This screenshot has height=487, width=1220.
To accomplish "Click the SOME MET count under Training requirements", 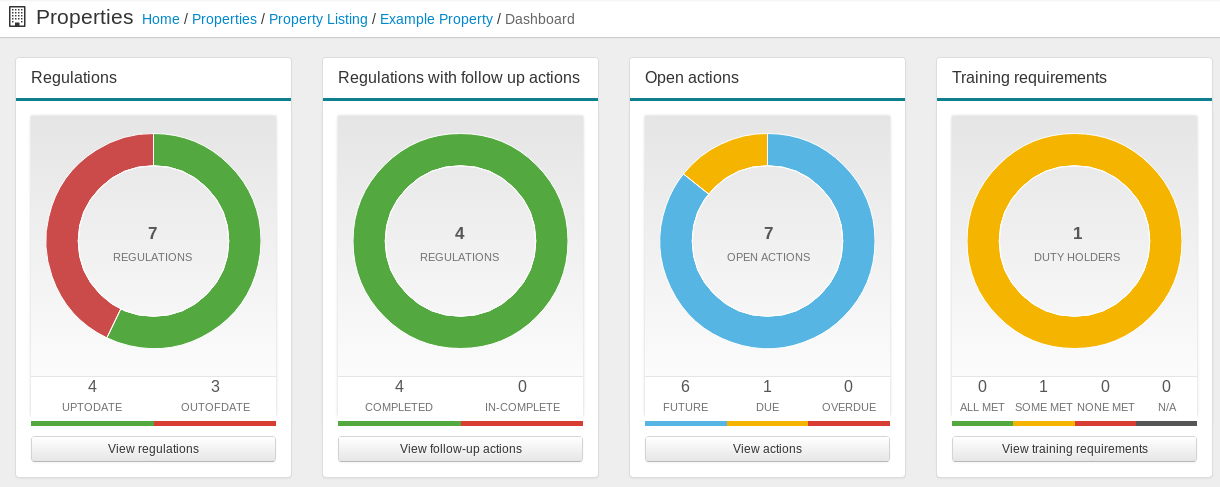I will (x=1043, y=387).
